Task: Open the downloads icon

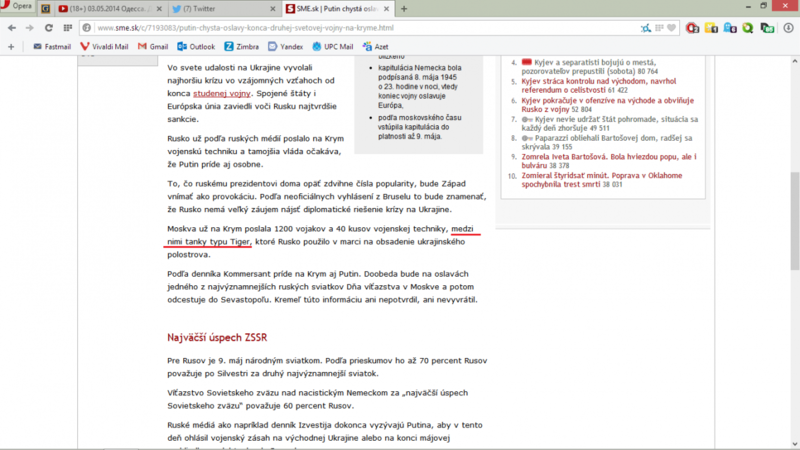Action: [x=788, y=28]
